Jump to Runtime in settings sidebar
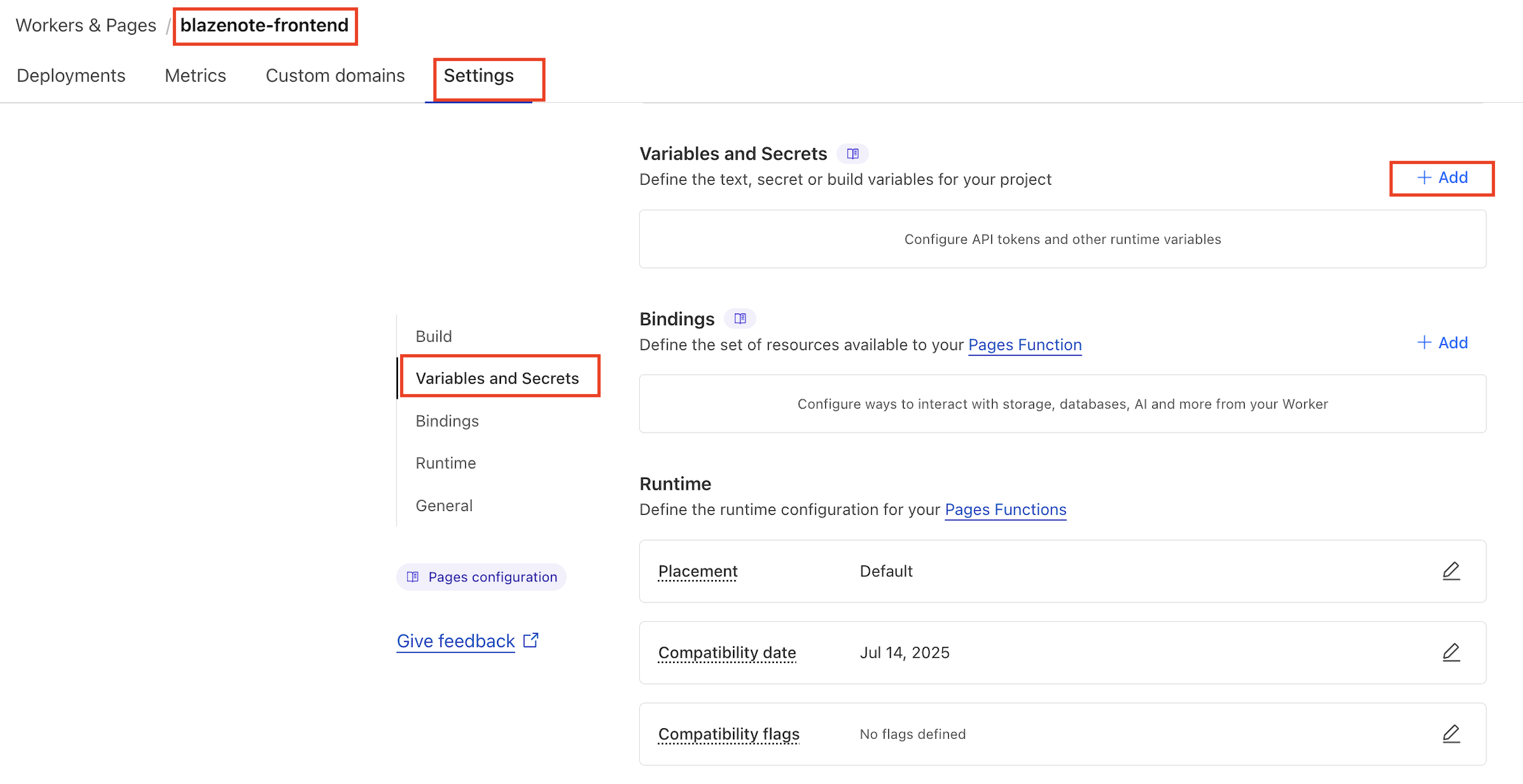The image size is (1523, 784). tap(446, 463)
